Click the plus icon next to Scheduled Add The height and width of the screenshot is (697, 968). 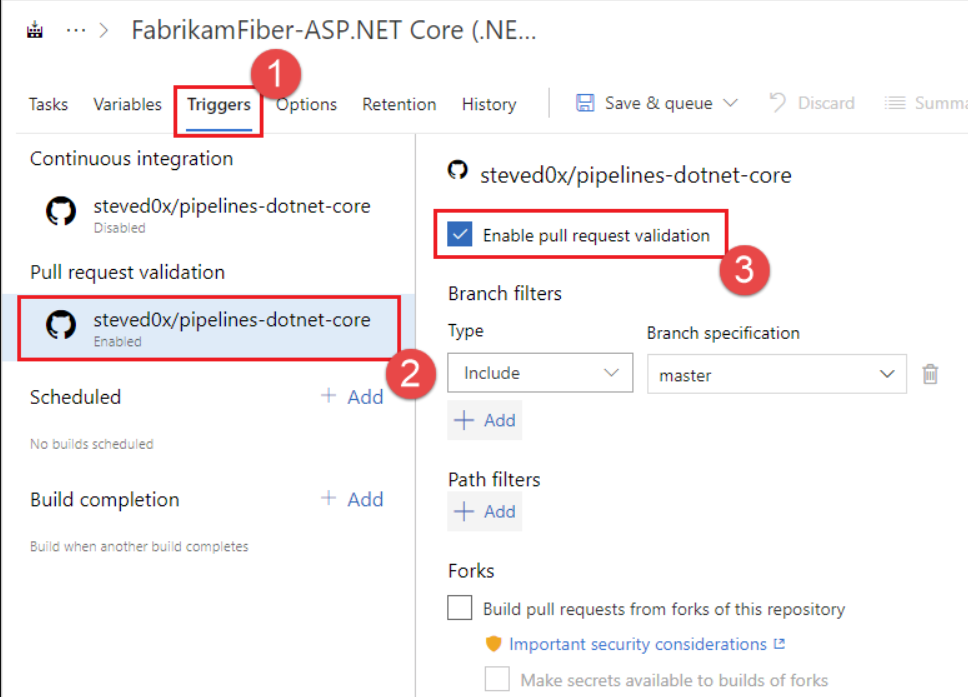(328, 396)
